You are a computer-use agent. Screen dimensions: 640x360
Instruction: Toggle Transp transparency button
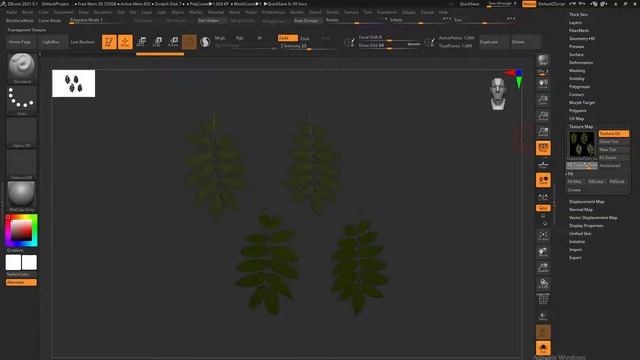(543, 316)
